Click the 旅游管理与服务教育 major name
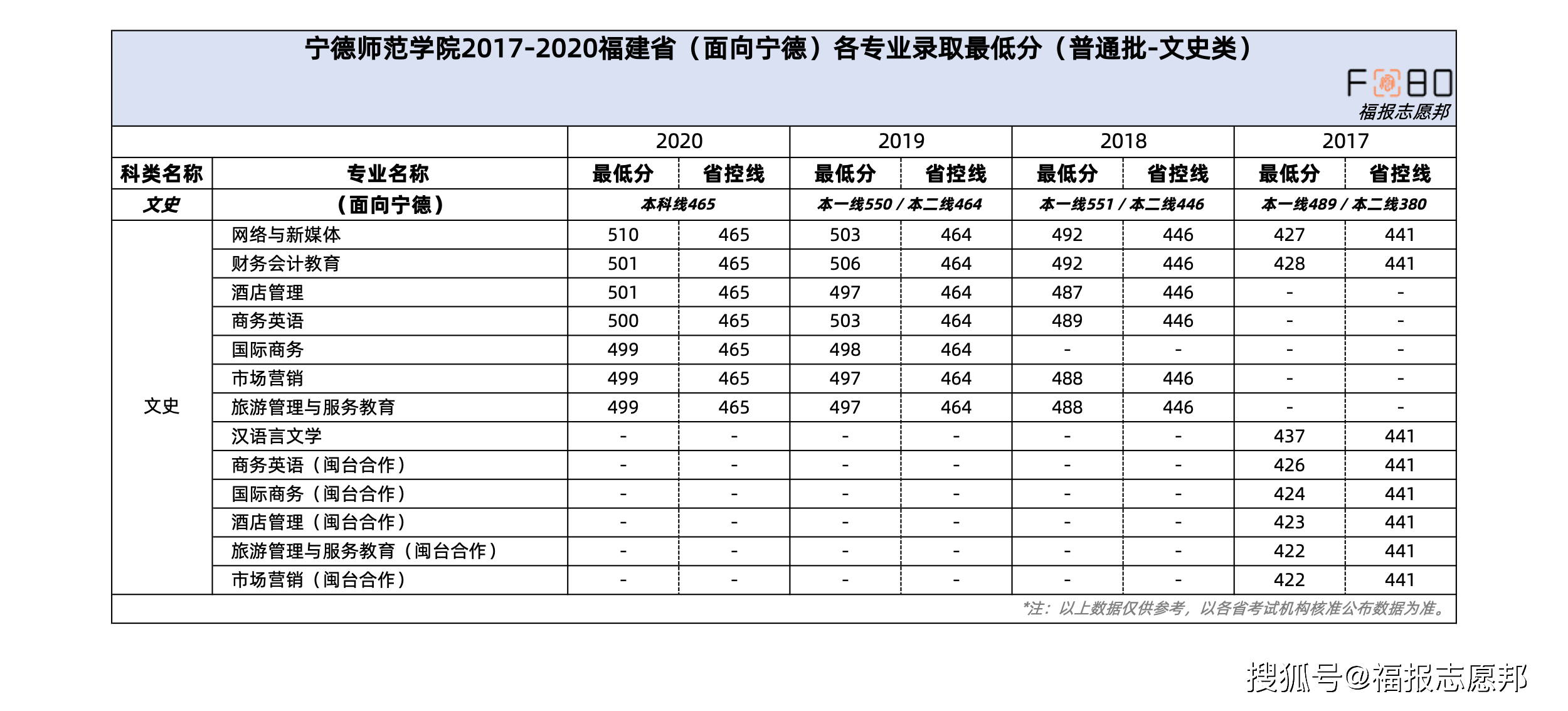The image size is (1568, 711). 314,407
